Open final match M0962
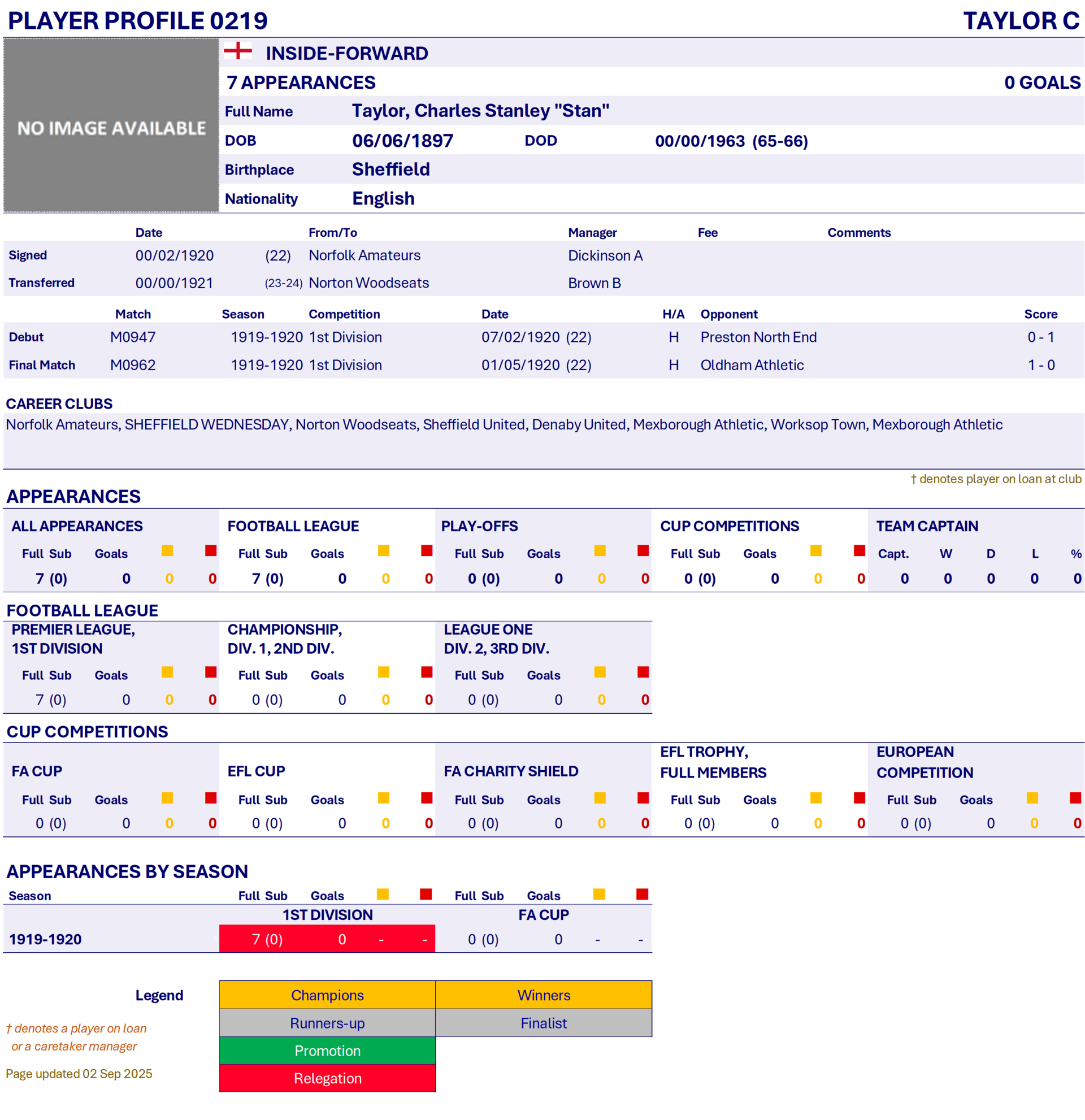 133,365
